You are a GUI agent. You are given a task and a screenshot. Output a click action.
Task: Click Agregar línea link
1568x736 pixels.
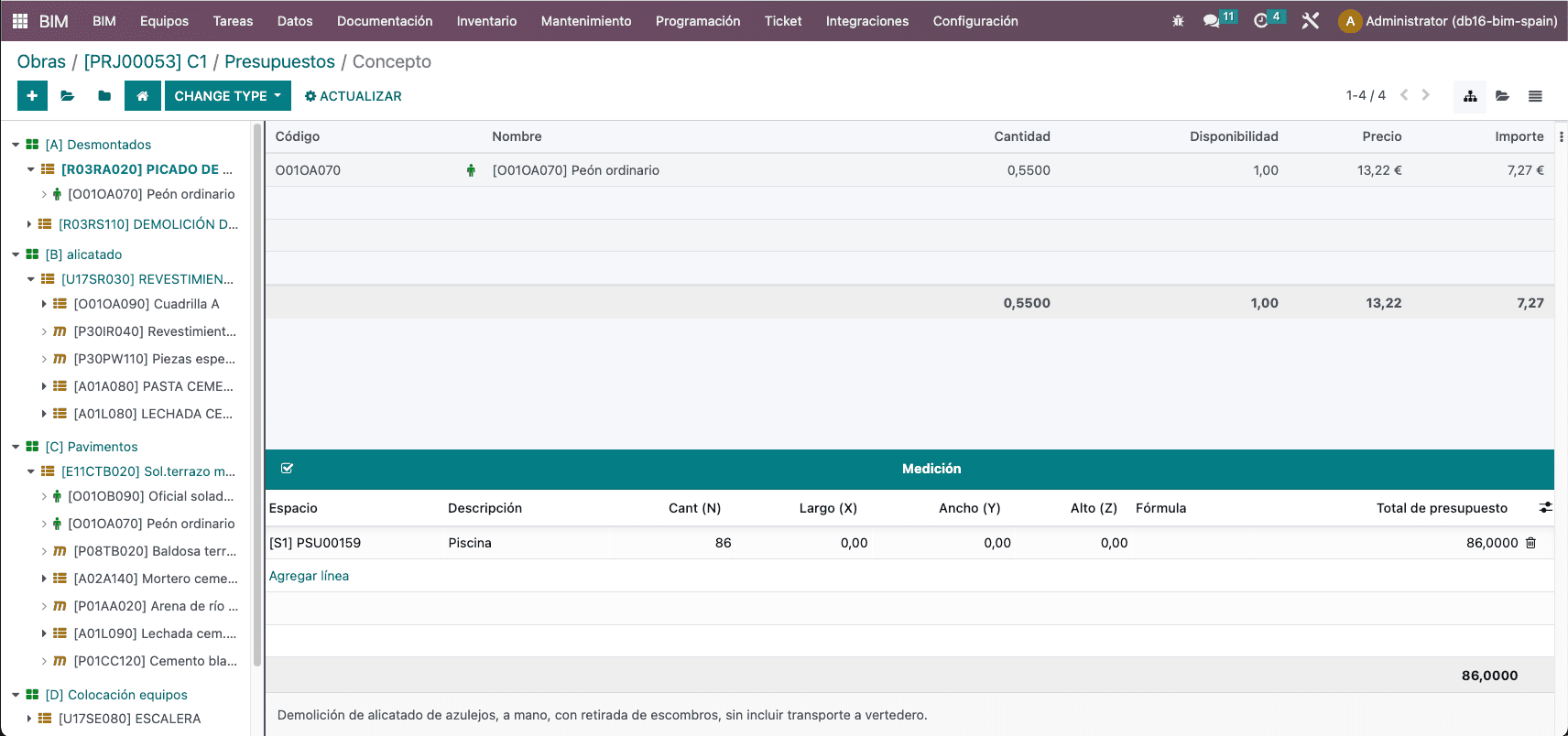[309, 576]
